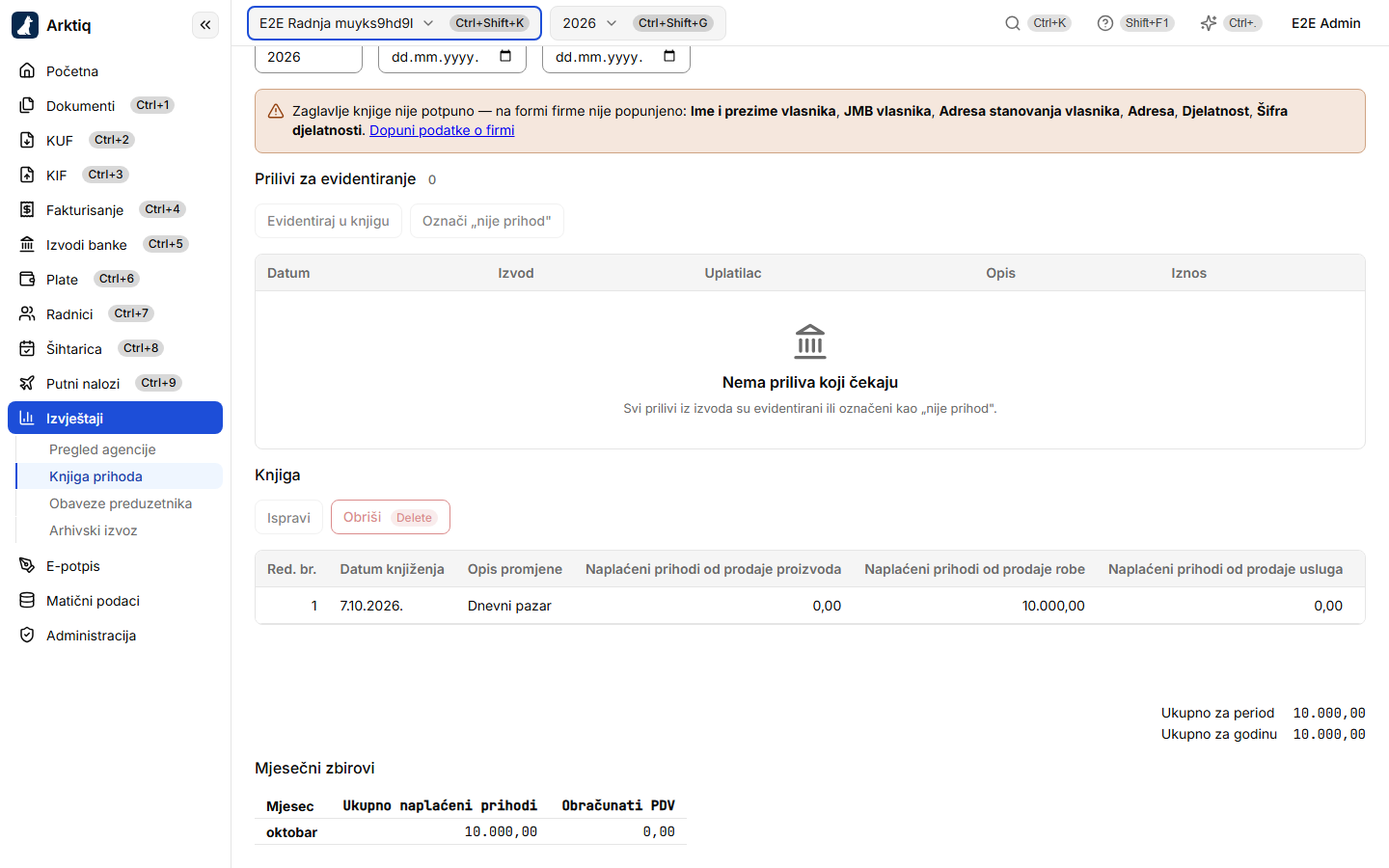The width and height of the screenshot is (1389, 868).
Task: Open calendar picker of first date field
Action: (x=505, y=56)
